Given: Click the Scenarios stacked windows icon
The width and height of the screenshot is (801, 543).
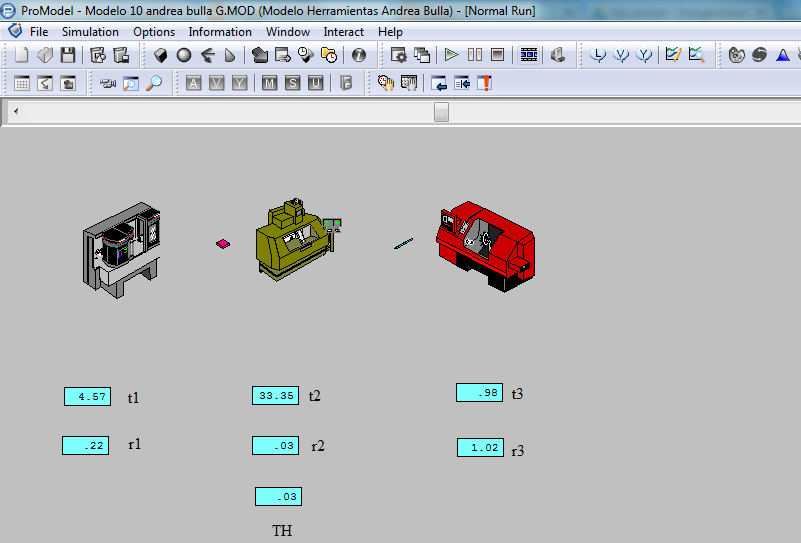Looking at the screenshot, I should 422,55.
